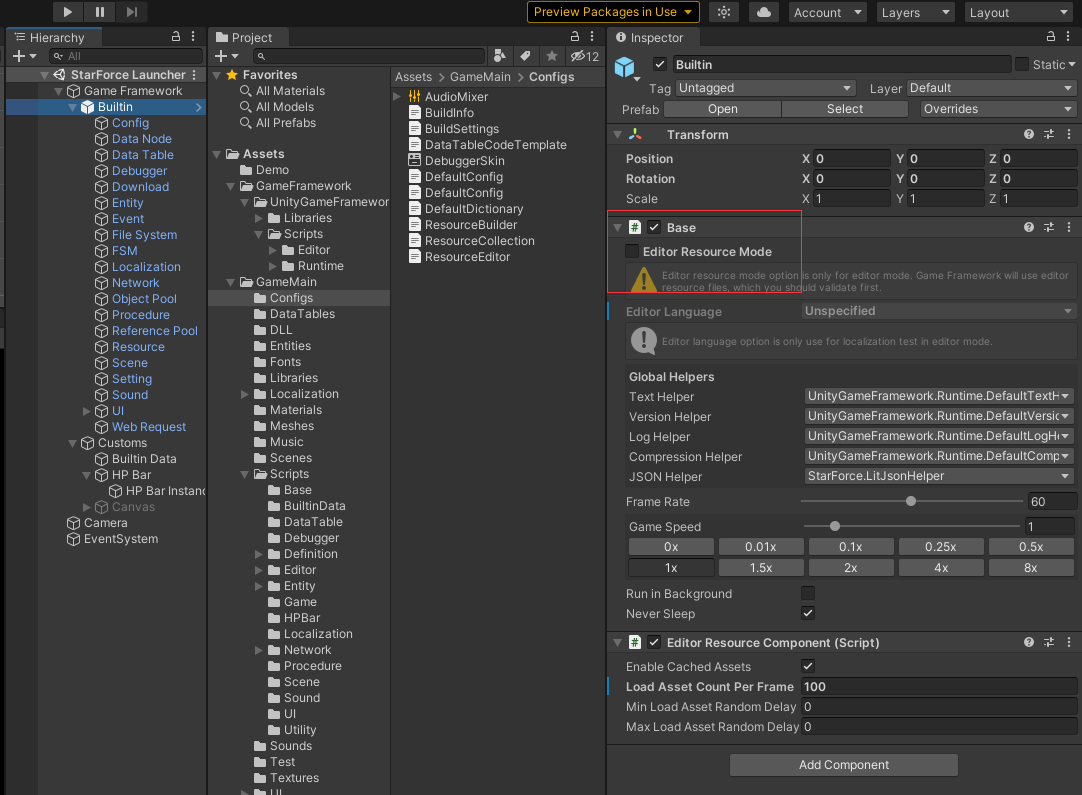1082x795 pixels.
Task: Start Play mode with the play button
Action: 67,12
